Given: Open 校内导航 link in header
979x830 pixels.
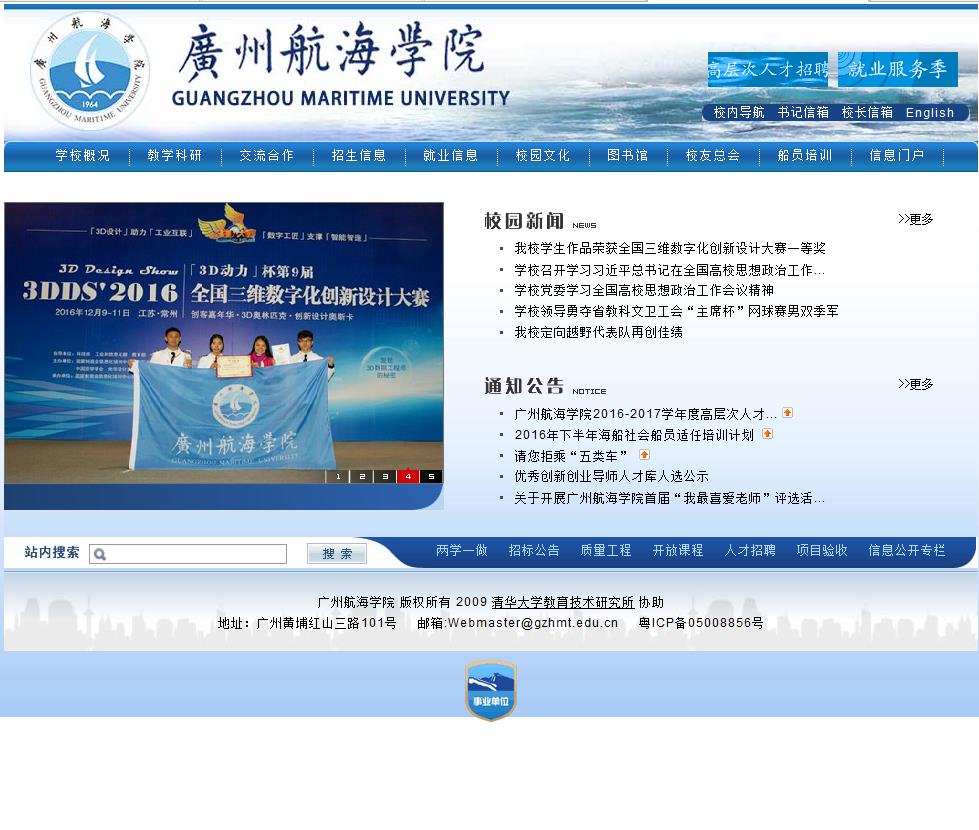Looking at the screenshot, I should [739, 112].
